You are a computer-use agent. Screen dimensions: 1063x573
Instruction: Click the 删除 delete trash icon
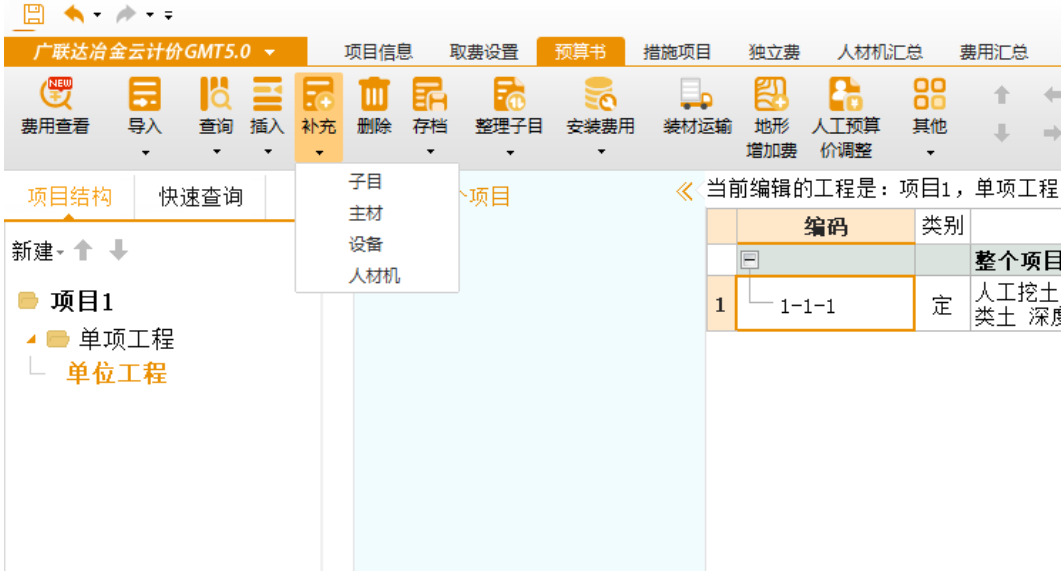373,95
